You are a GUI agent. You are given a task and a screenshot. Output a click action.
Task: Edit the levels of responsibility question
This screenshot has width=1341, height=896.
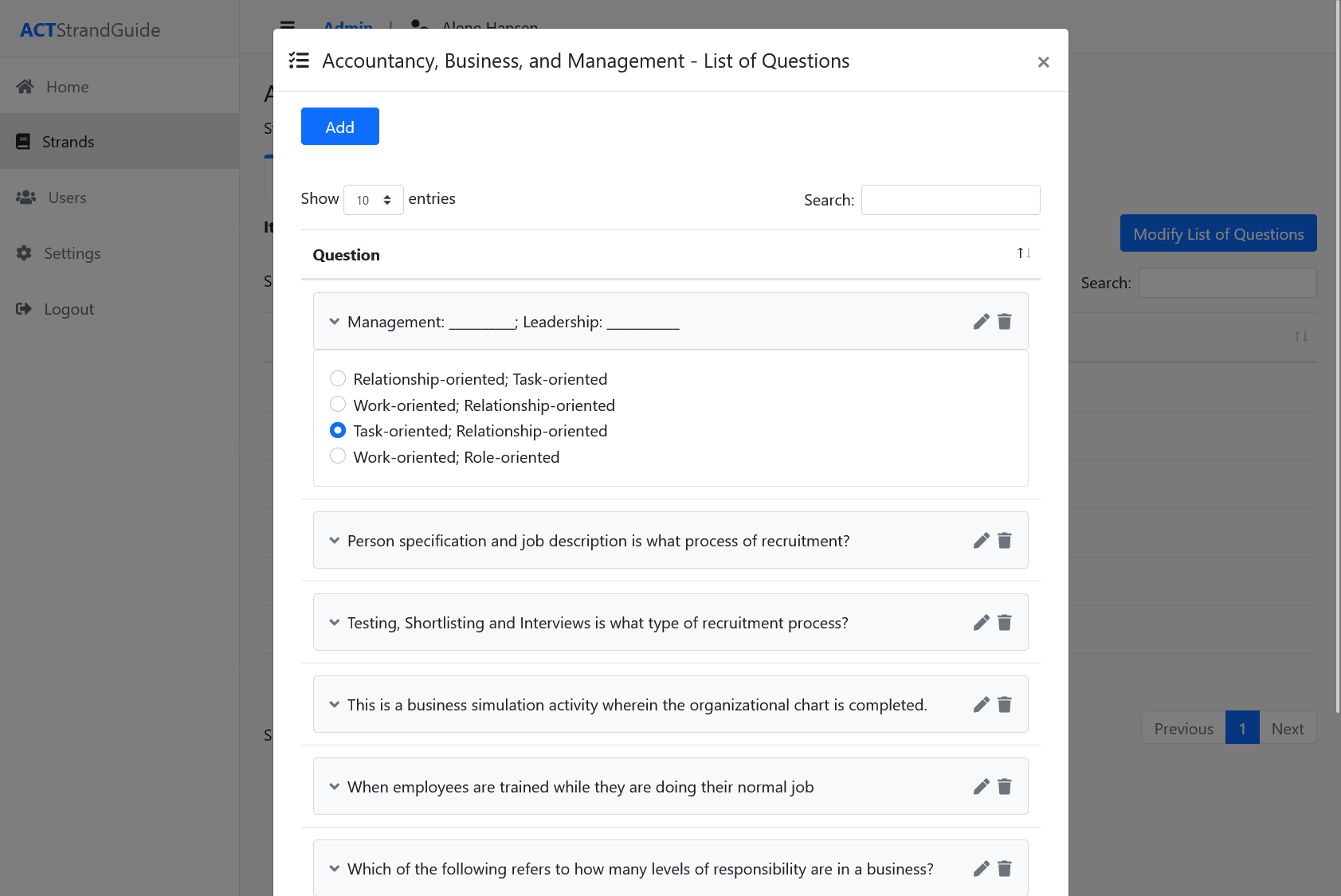pos(981,869)
